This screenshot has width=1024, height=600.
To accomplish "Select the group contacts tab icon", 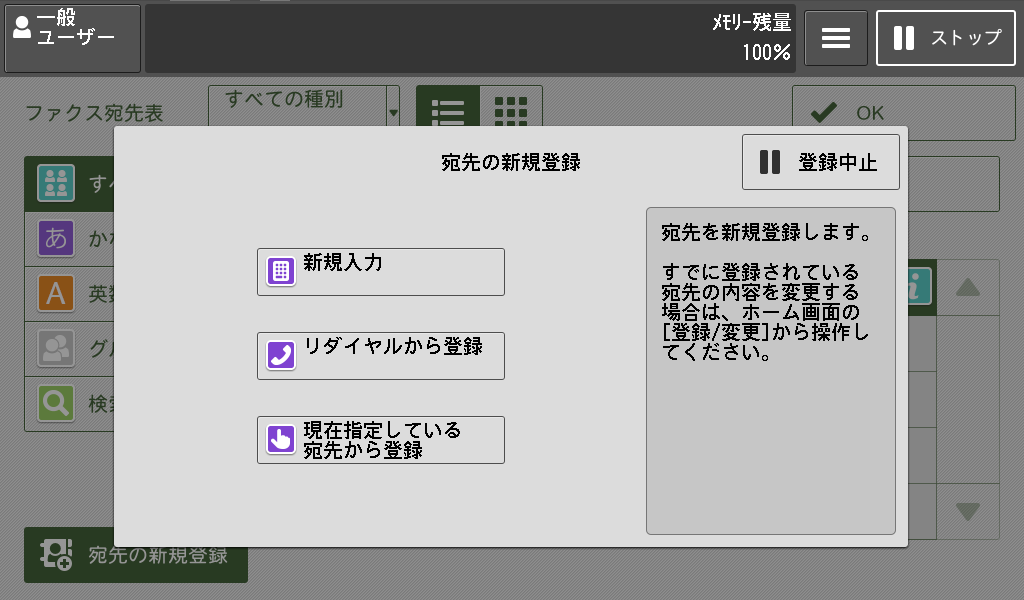I will [56, 348].
